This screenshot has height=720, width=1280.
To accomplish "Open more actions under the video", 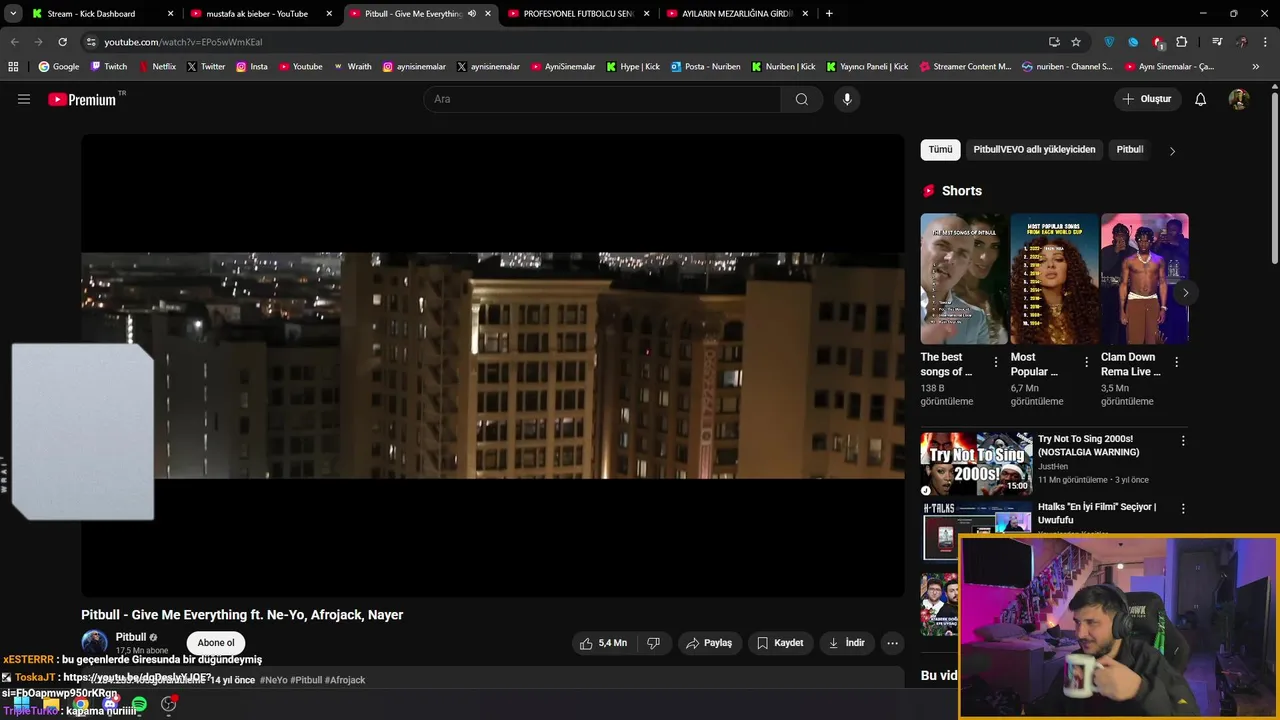I will (x=893, y=643).
